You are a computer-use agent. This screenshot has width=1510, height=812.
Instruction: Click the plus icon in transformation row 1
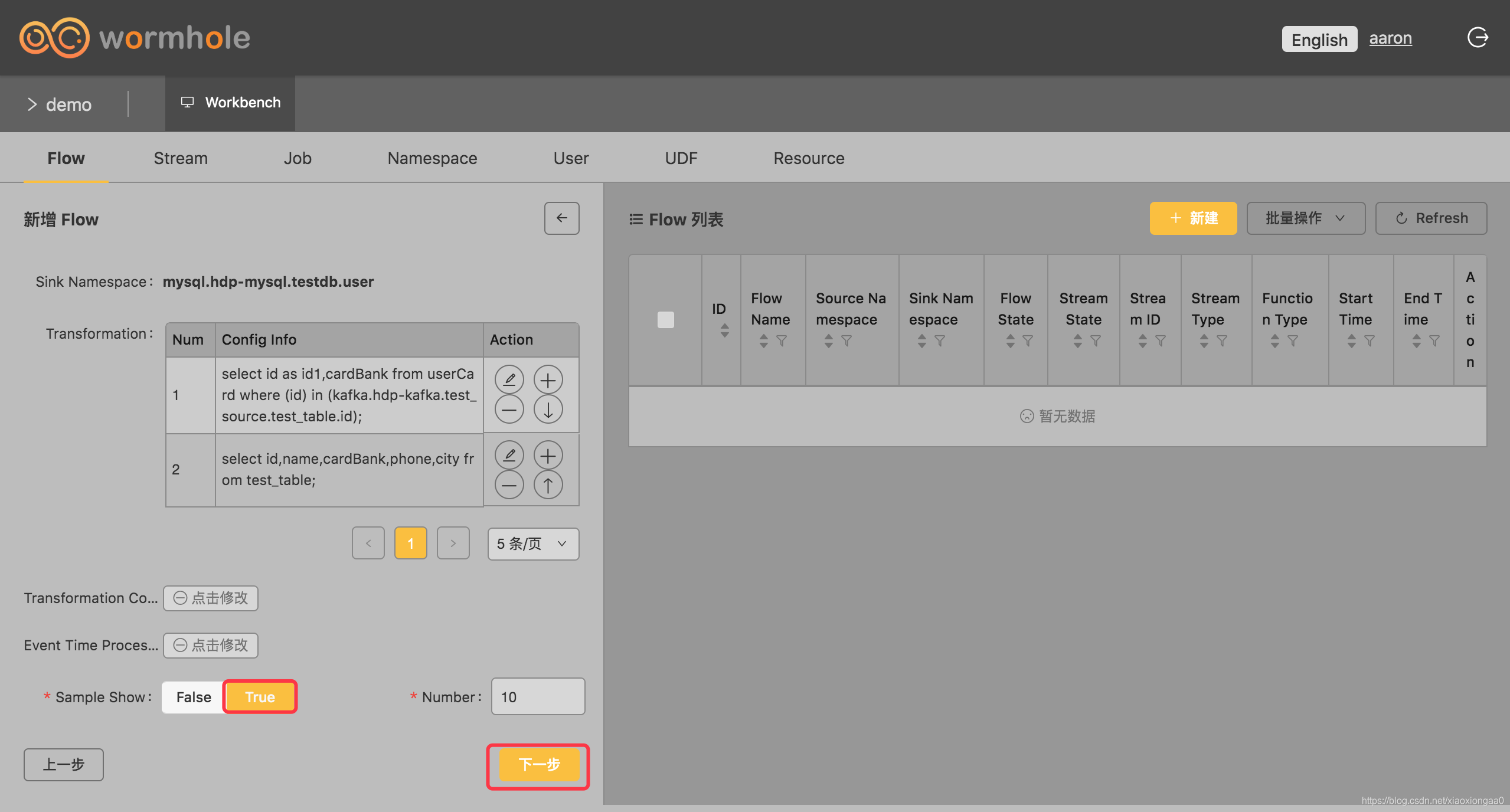[548, 379]
